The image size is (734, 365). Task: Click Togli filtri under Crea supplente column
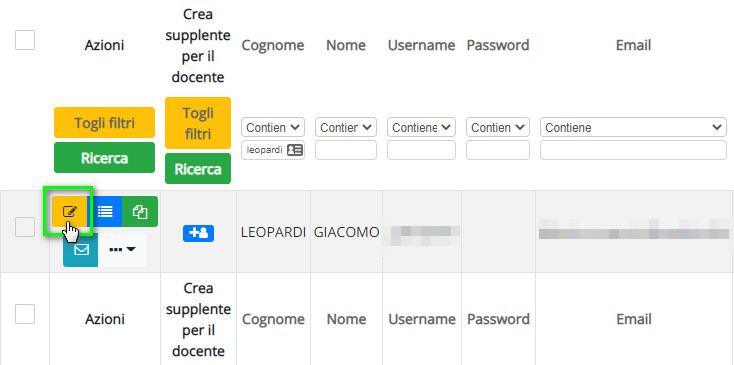point(198,123)
